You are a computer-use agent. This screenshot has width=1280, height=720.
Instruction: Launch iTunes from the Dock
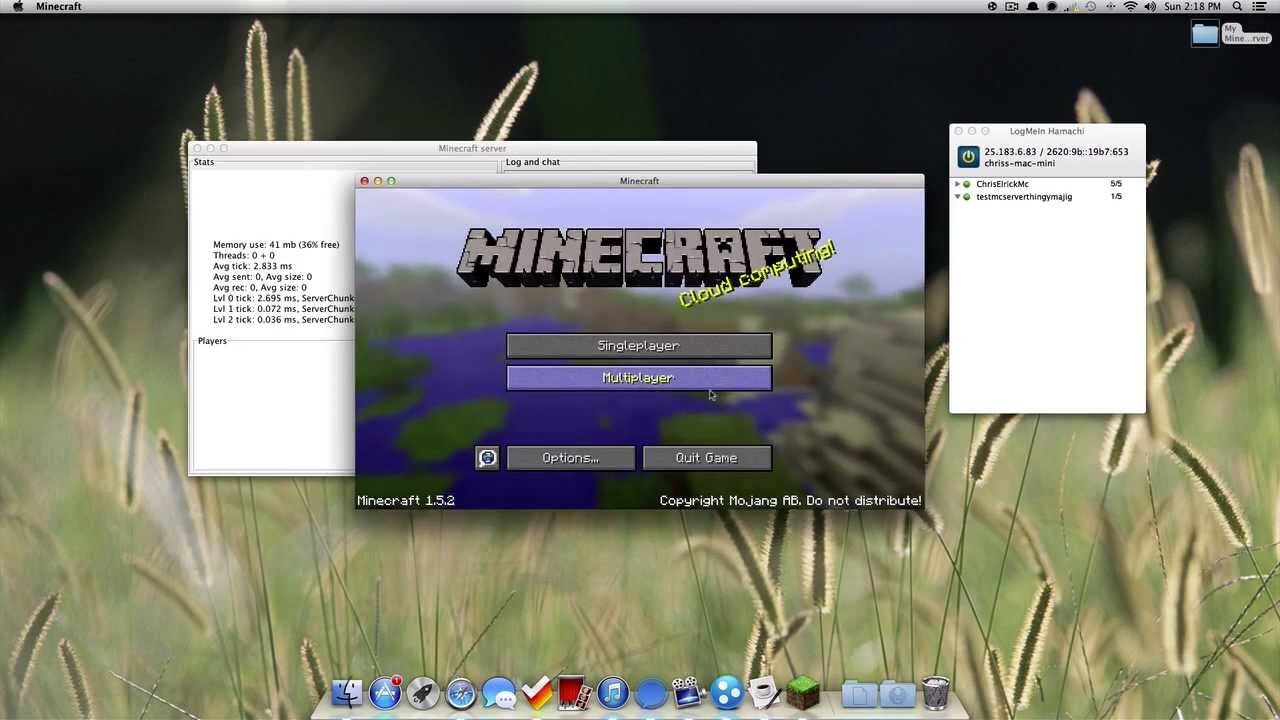[x=613, y=692]
